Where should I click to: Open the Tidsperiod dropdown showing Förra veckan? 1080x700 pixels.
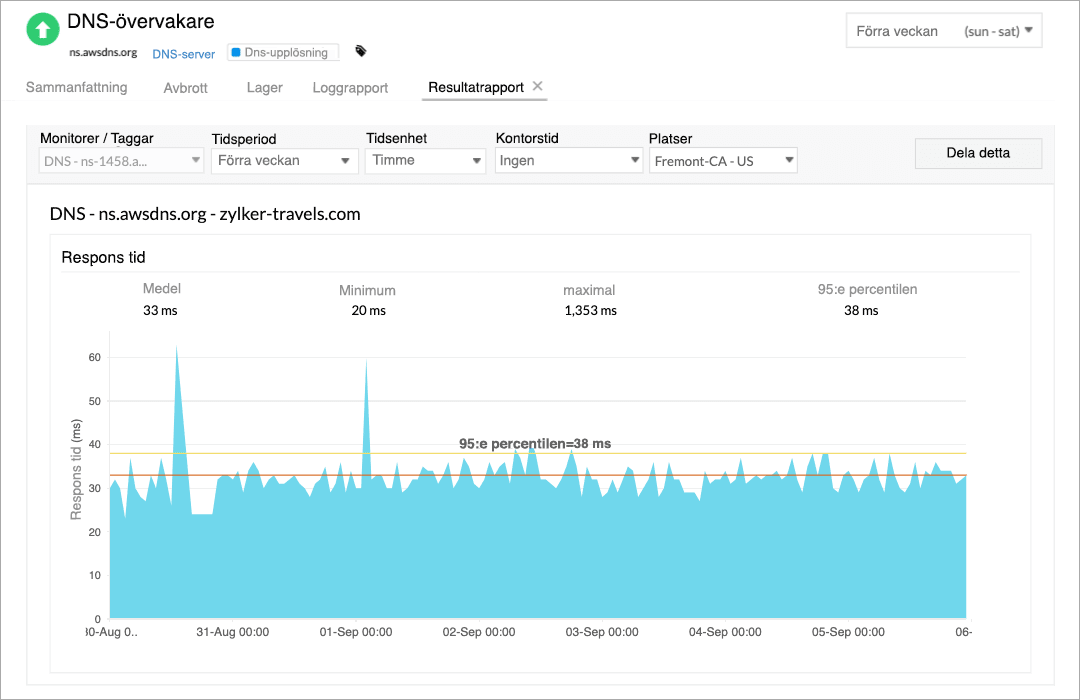pos(284,161)
